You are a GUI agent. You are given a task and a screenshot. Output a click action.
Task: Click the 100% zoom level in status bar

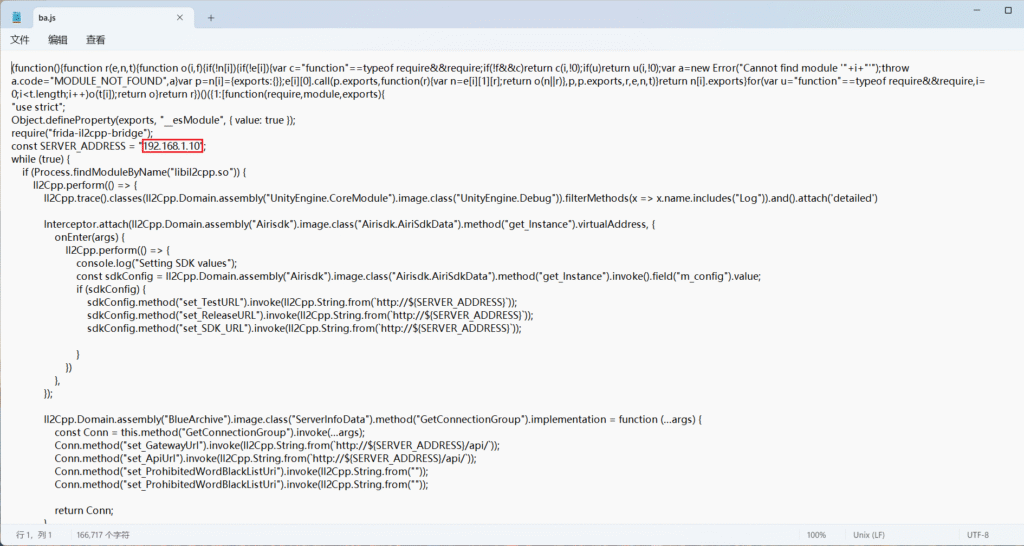point(816,535)
